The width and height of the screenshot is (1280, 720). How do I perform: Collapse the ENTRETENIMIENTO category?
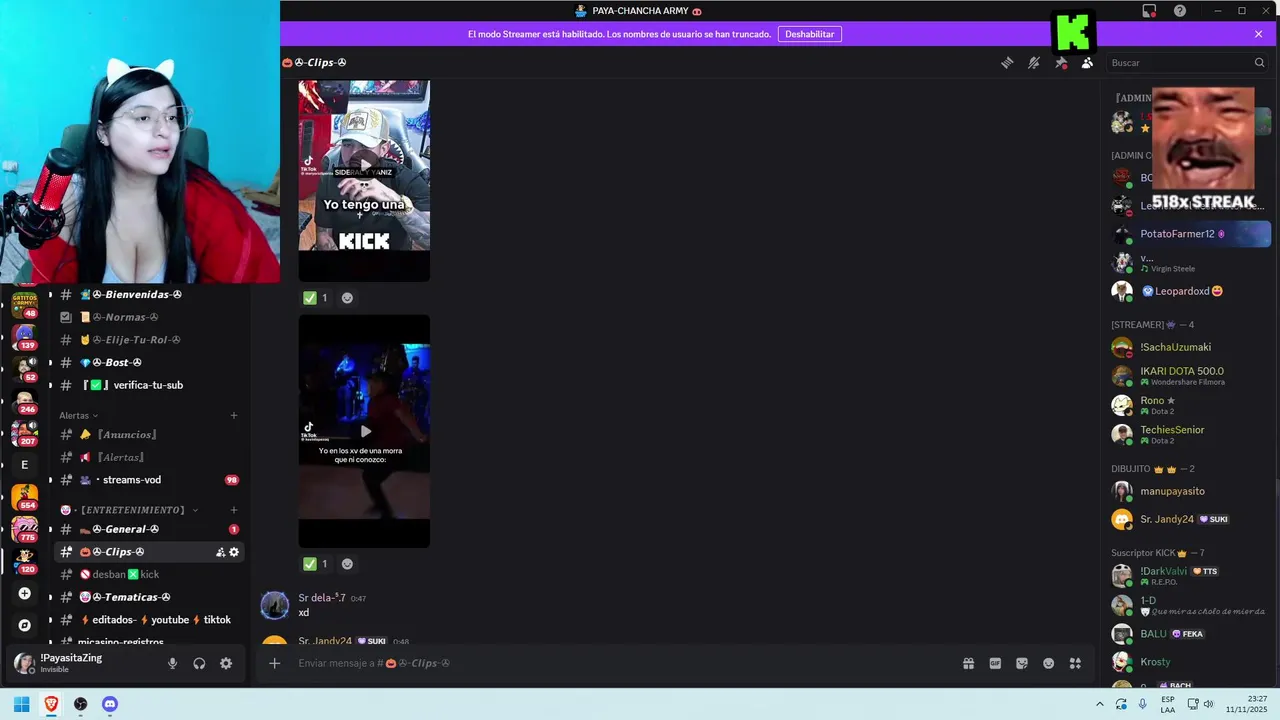129,510
